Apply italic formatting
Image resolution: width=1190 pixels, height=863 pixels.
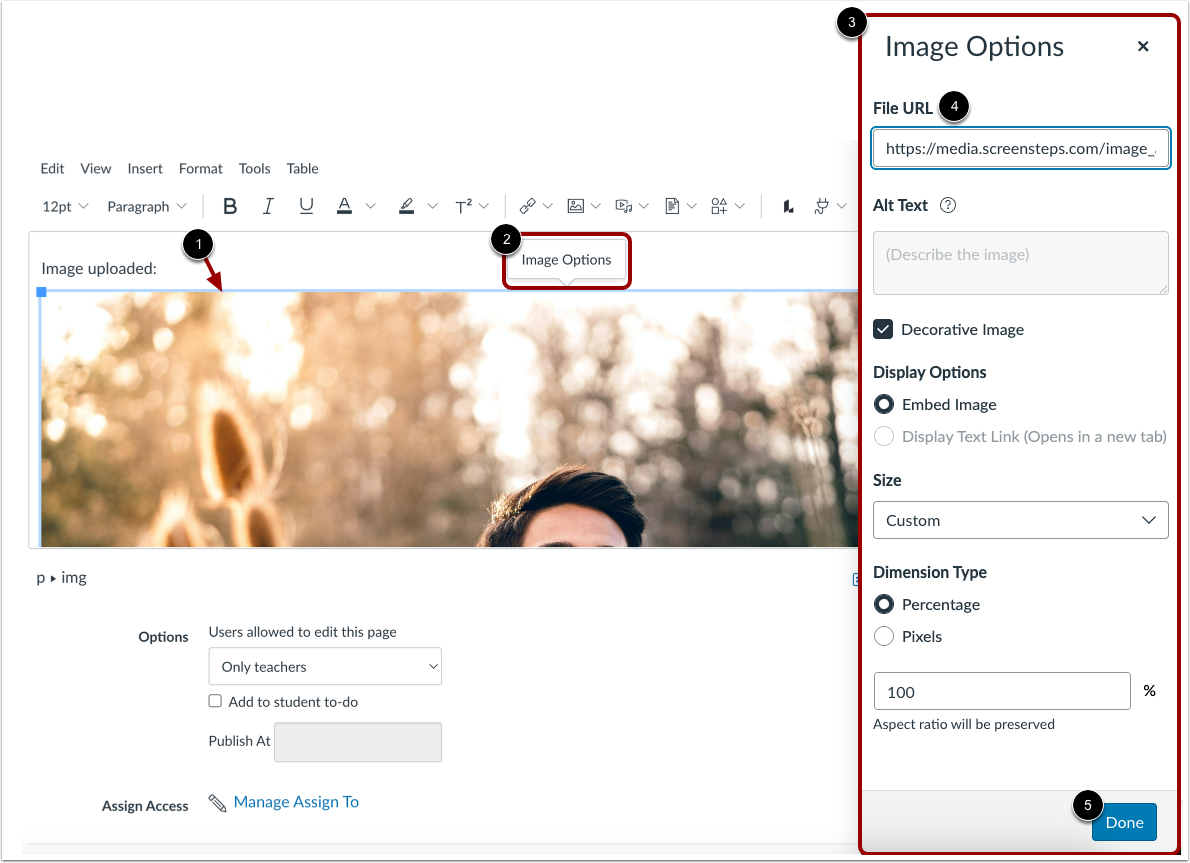point(268,206)
